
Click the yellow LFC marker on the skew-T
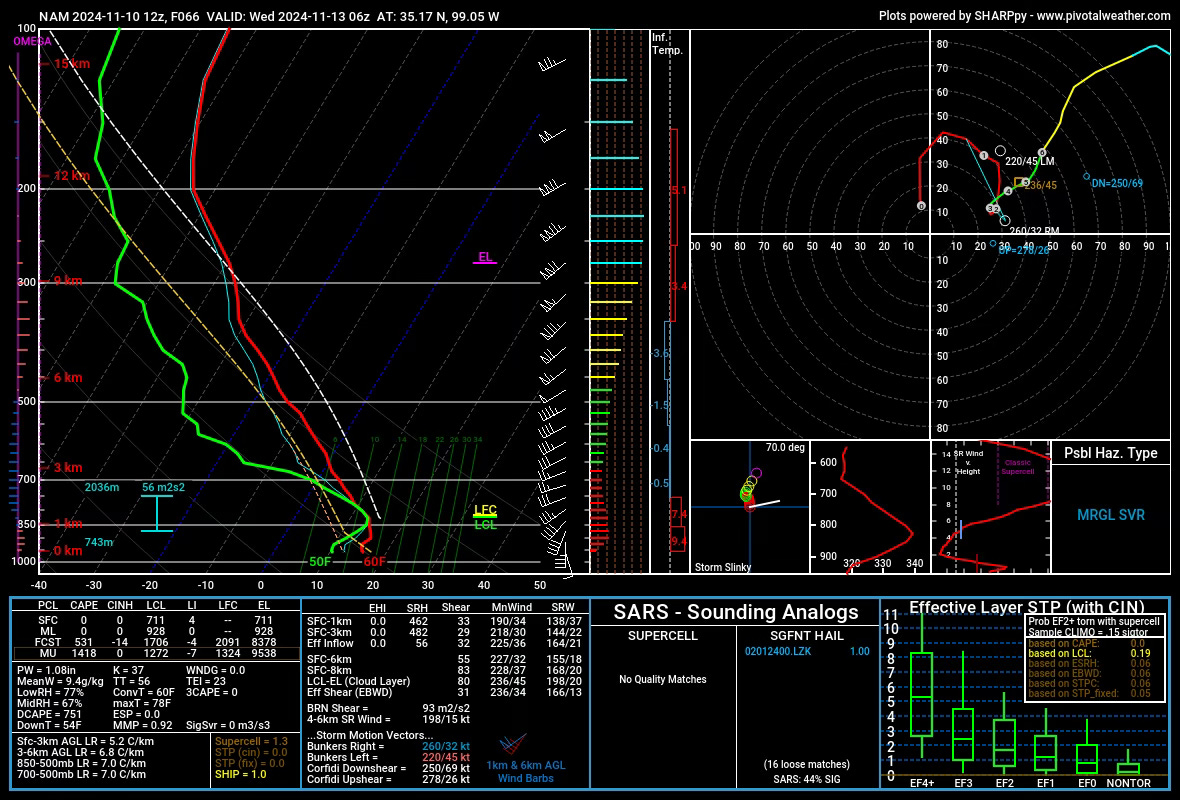pyautogui.click(x=485, y=510)
